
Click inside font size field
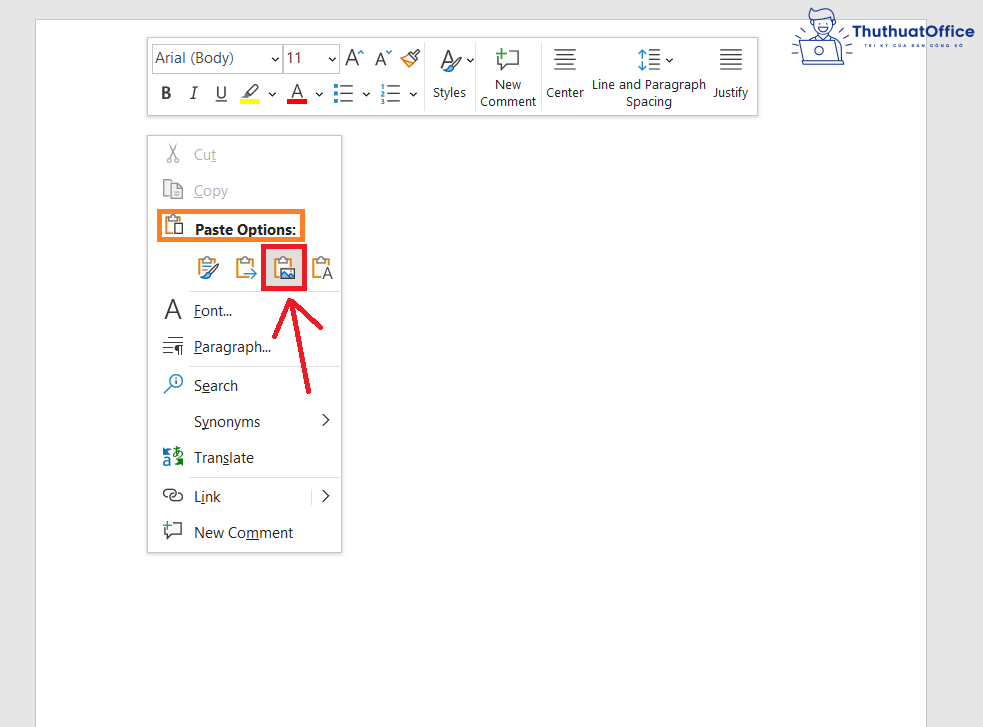click(x=305, y=59)
